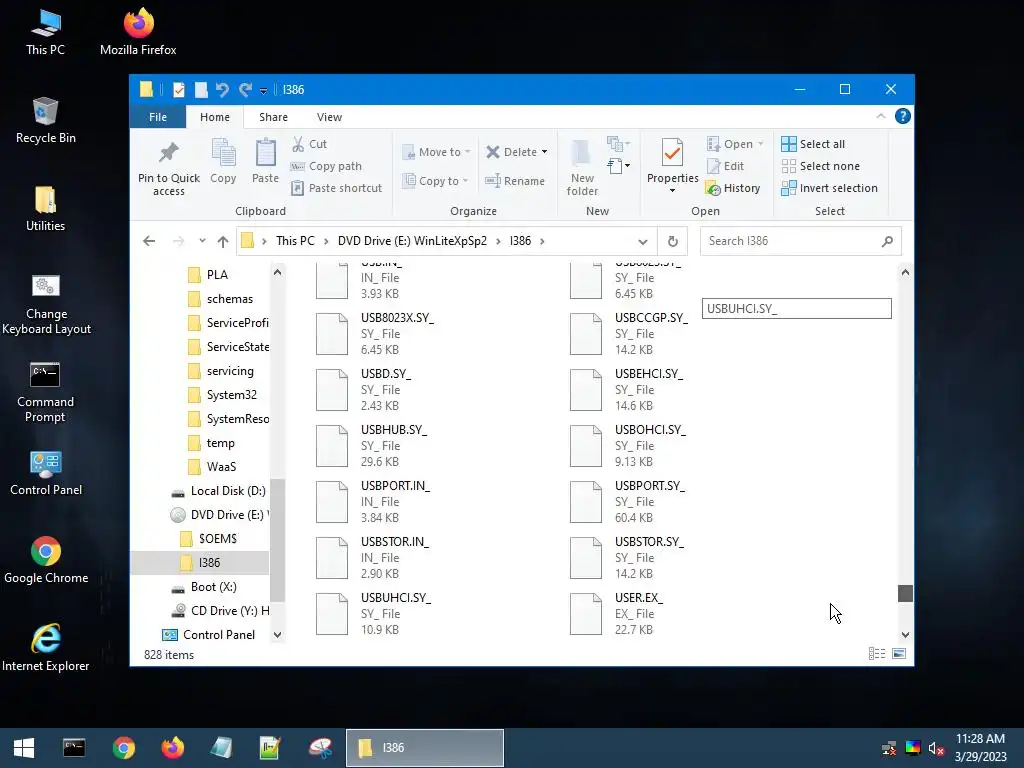Click the Paste ribbon icon
The height and width of the screenshot is (768, 1024).
tap(265, 153)
